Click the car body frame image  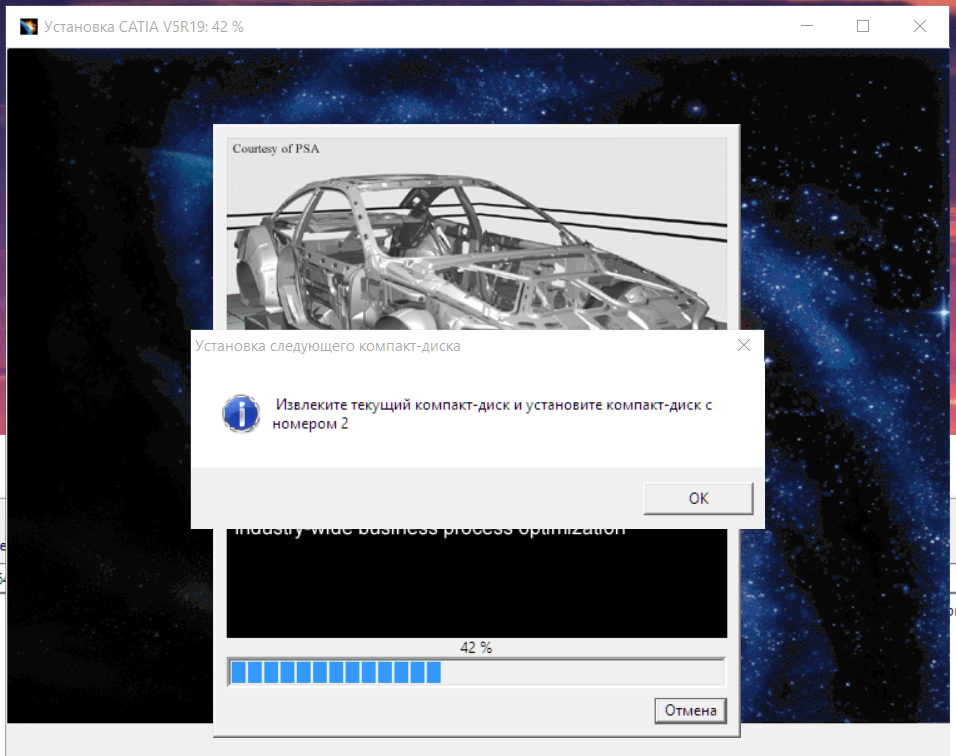tap(476, 234)
